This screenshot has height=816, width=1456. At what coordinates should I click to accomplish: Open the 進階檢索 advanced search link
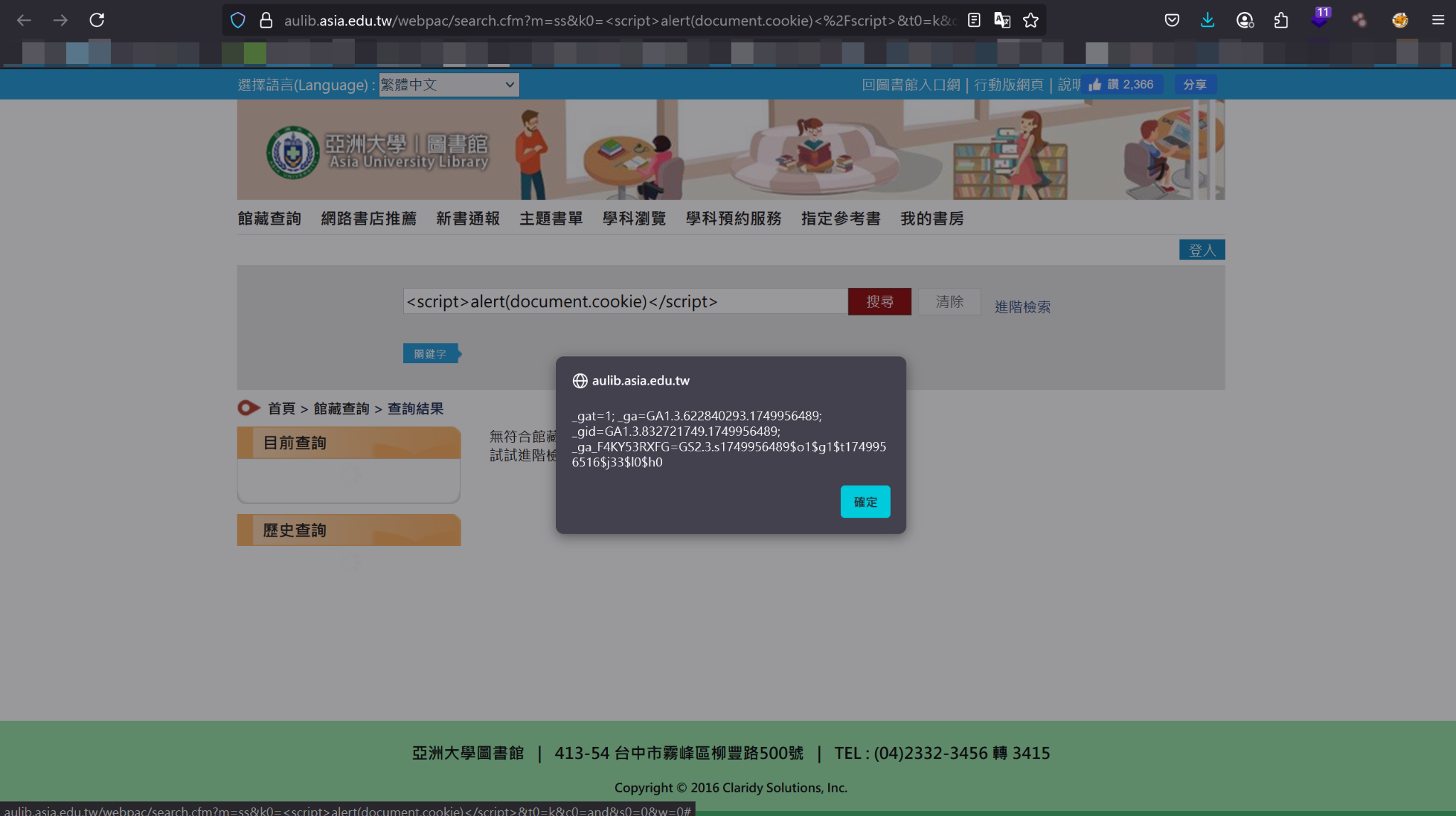pyautogui.click(x=1022, y=307)
